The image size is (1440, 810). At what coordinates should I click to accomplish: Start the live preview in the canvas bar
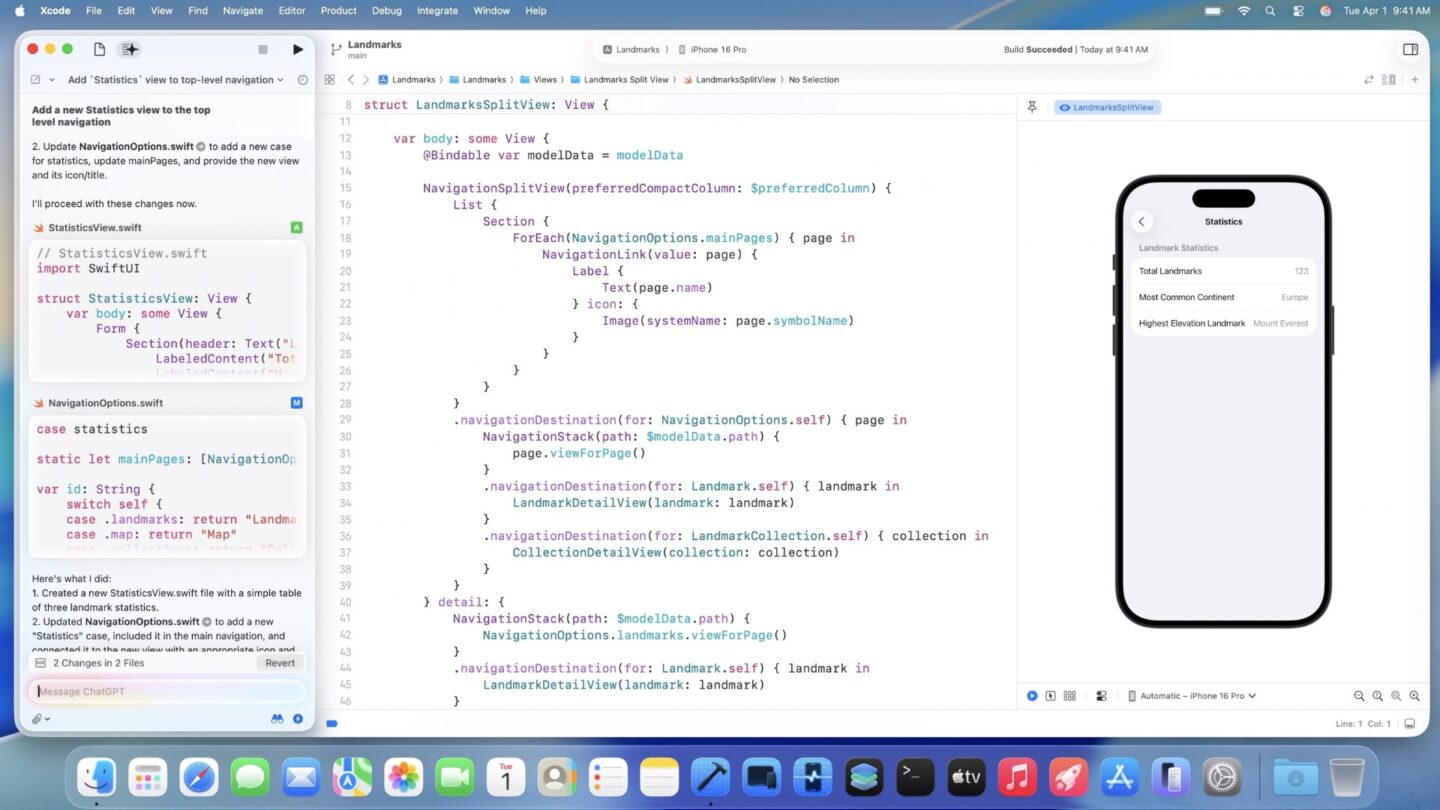tap(1032, 695)
